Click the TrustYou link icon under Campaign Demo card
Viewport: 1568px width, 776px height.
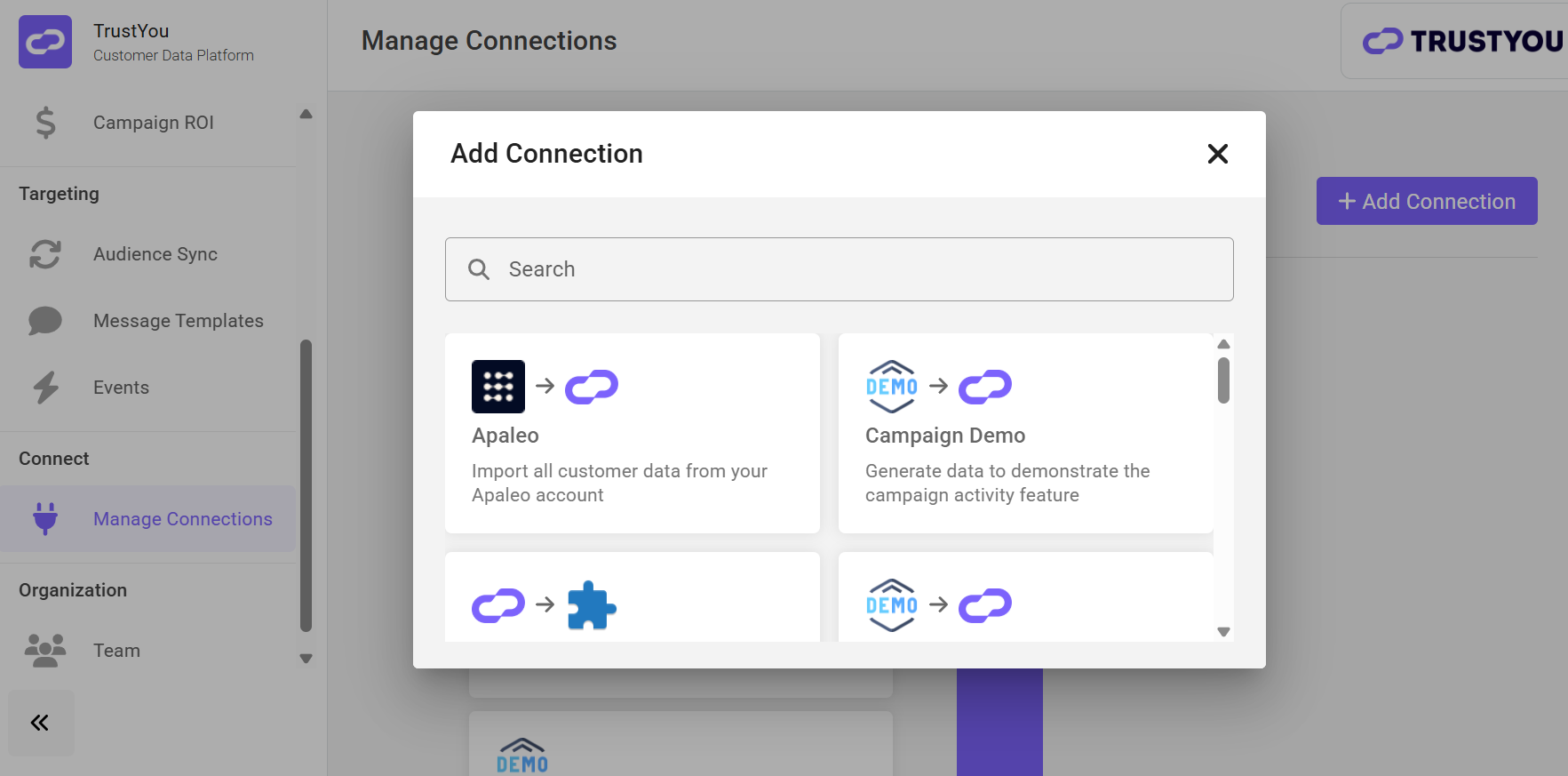point(985,605)
